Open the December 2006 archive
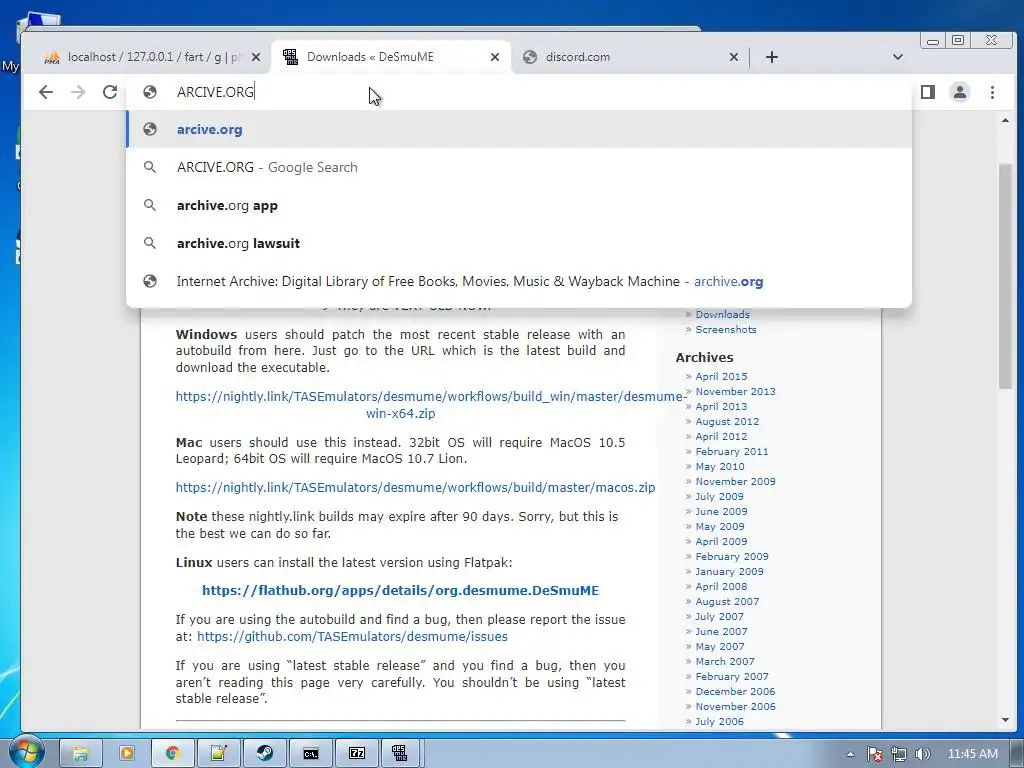The image size is (1024, 768). [x=735, y=692]
